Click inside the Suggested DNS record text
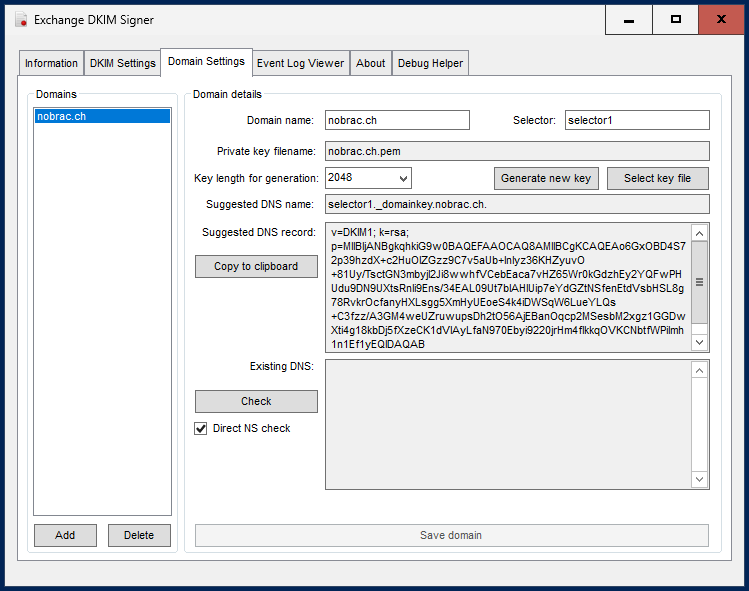 click(x=509, y=288)
